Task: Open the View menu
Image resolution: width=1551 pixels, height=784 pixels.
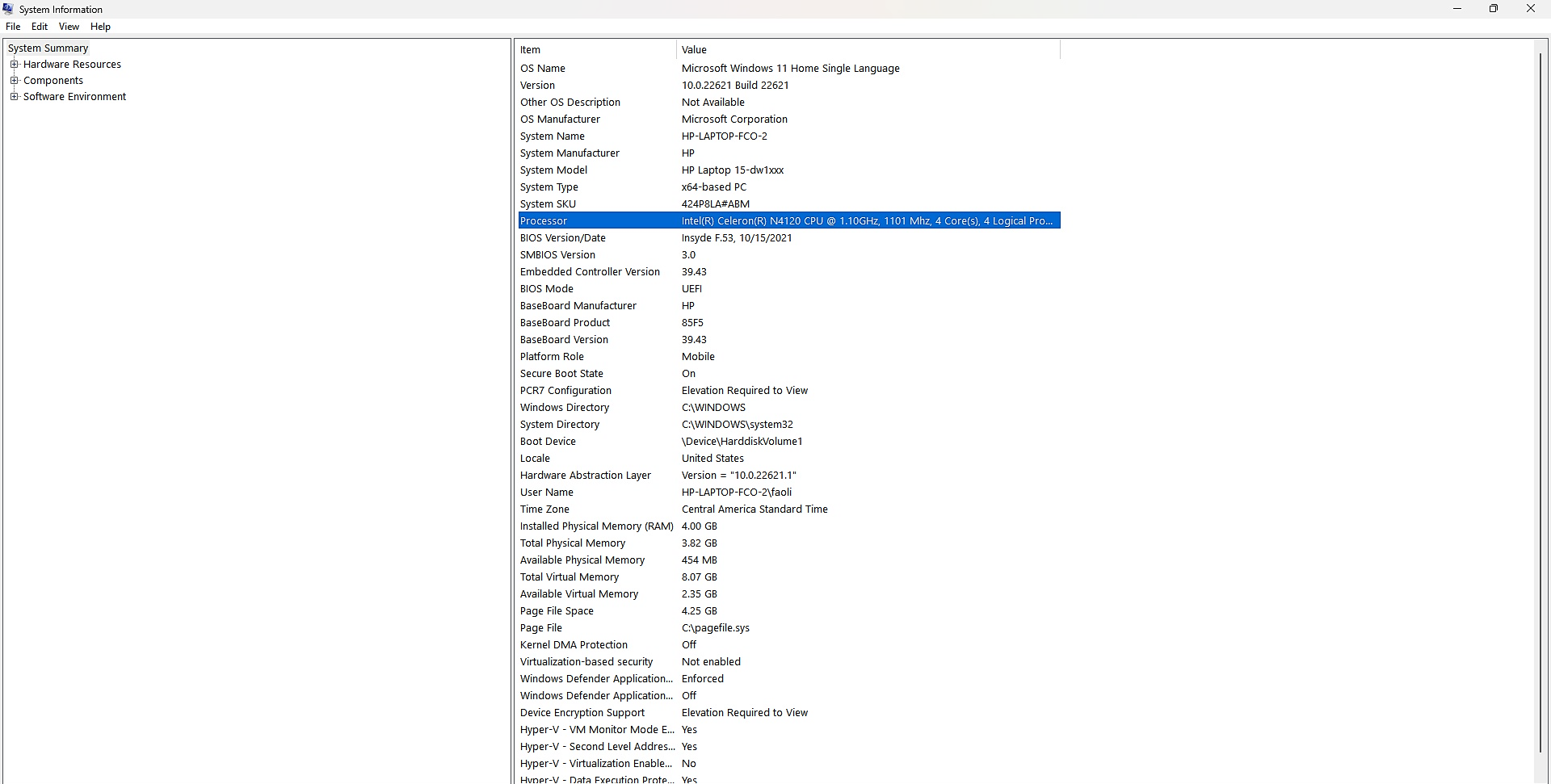Action: pos(69,26)
